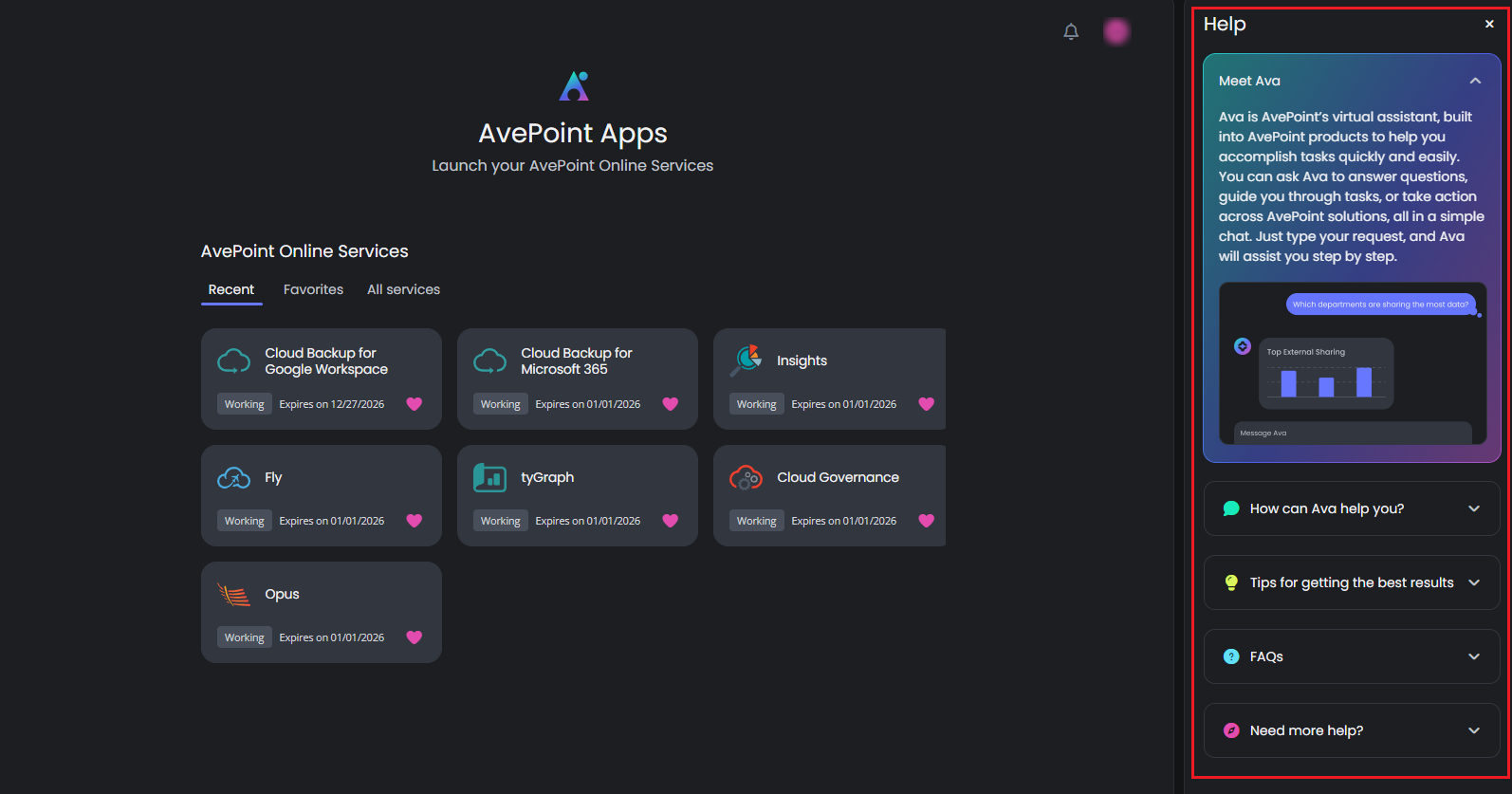This screenshot has height=794, width=1512.
Task: Collapse the Meet Ava section
Action: pyautogui.click(x=1474, y=82)
